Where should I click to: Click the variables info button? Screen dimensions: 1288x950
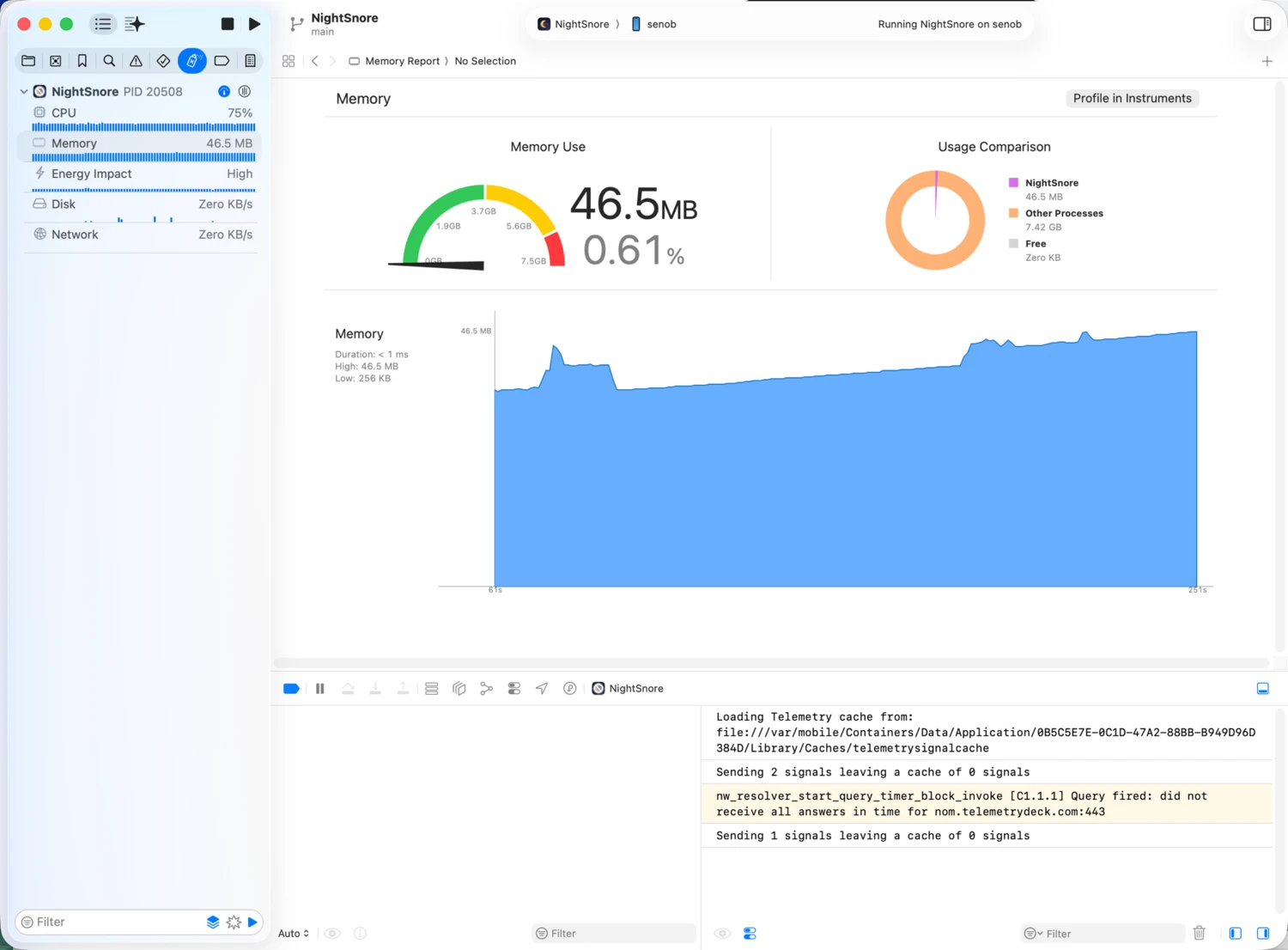pyautogui.click(x=360, y=933)
